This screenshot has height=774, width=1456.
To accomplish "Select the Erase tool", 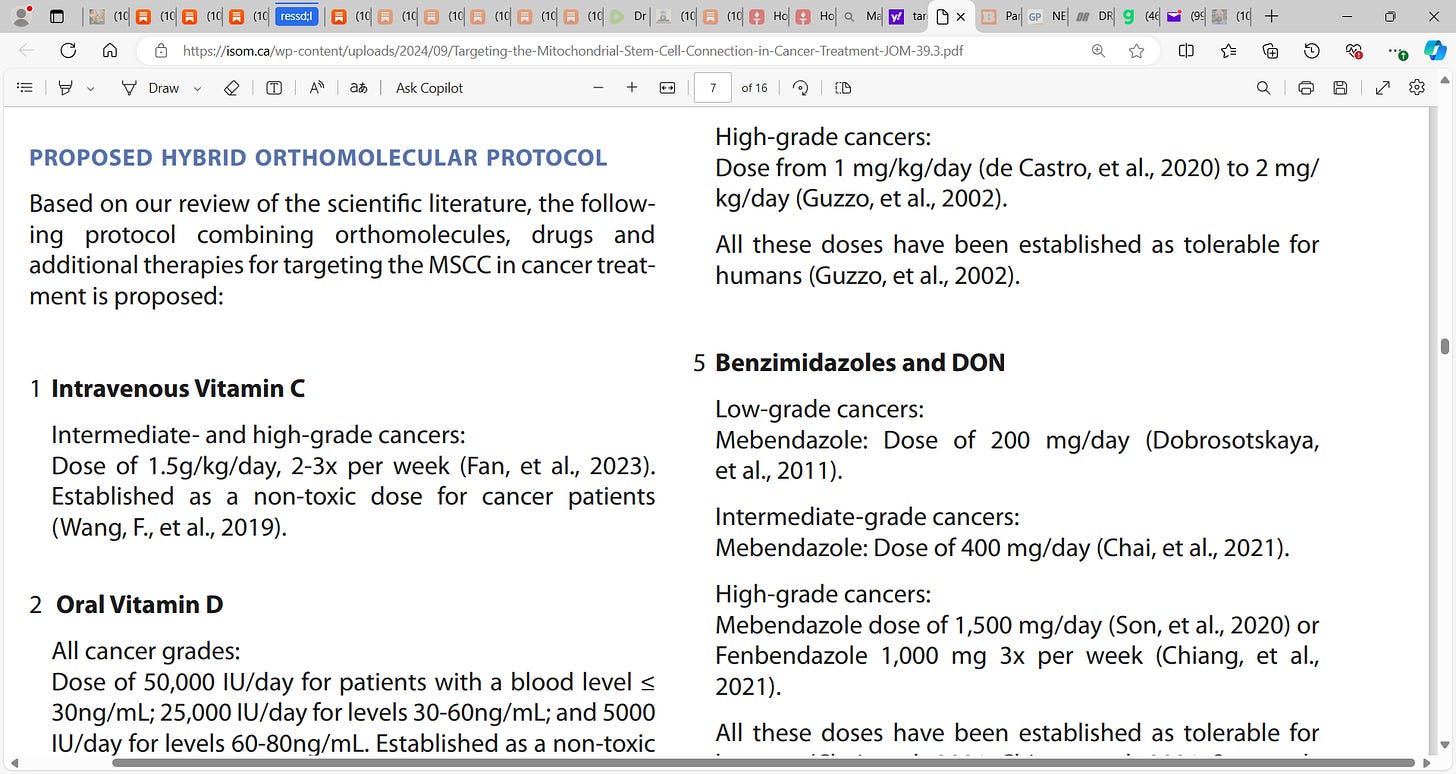I will point(231,88).
